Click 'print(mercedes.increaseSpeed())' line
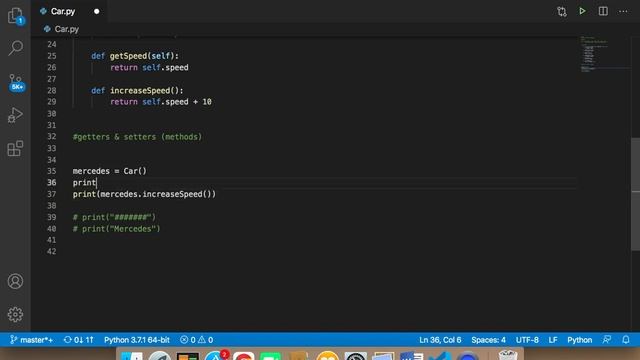Screen dimensions: 640x360 [x=144, y=194]
